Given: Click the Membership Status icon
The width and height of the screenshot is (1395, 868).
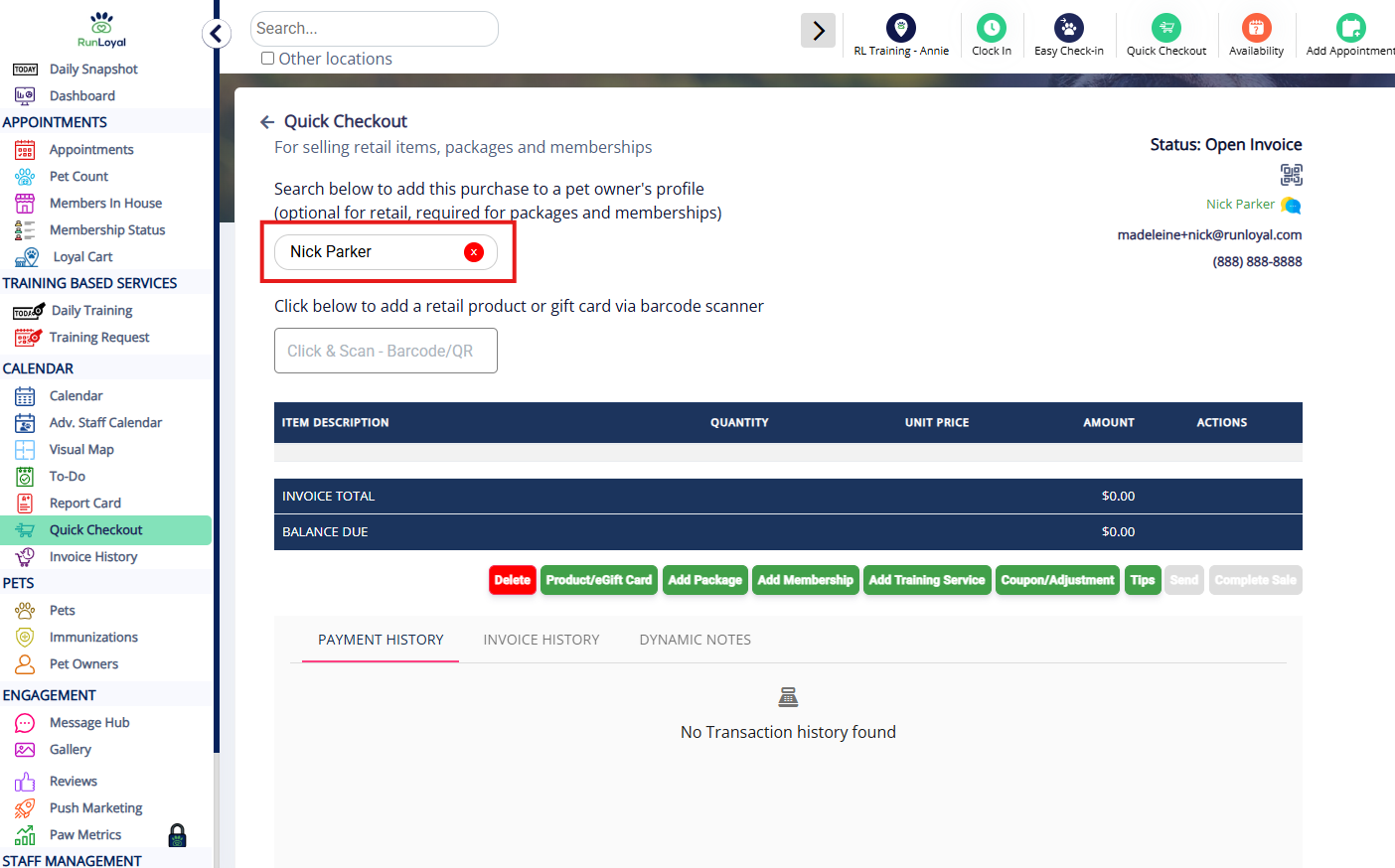Looking at the screenshot, I should [25, 230].
